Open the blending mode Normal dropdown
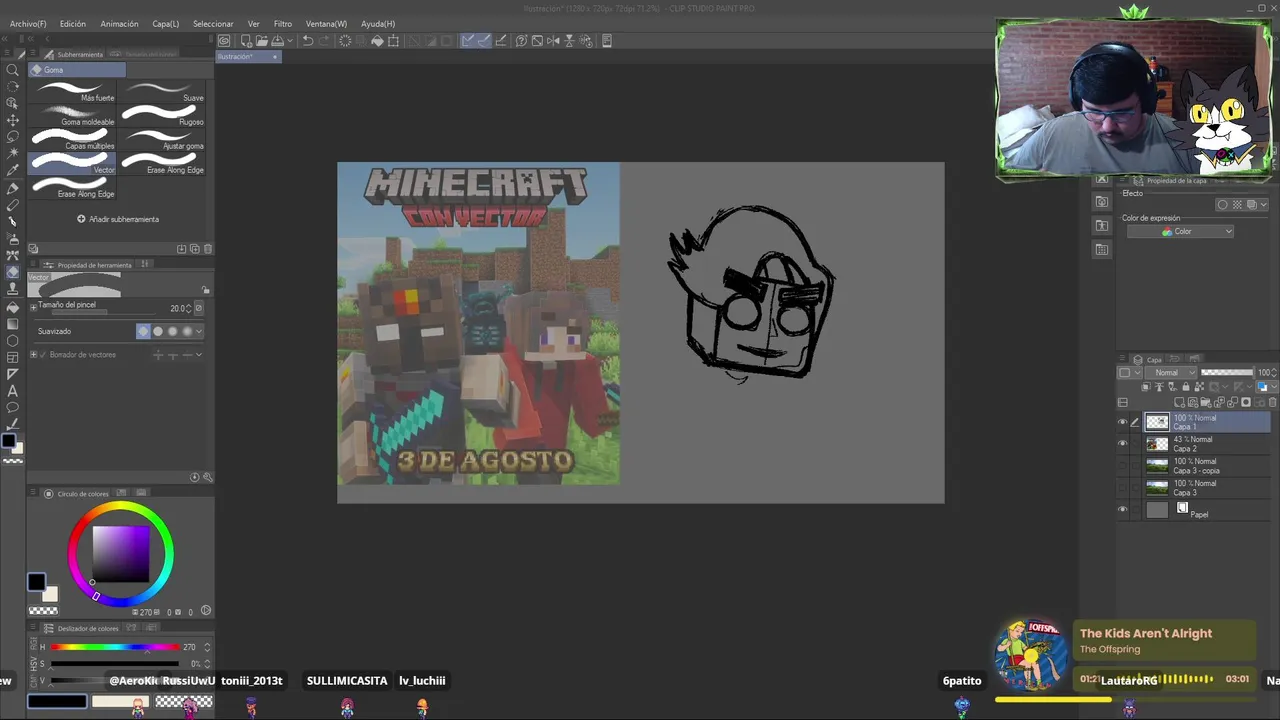1280x720 pixels. [1173, 372]
